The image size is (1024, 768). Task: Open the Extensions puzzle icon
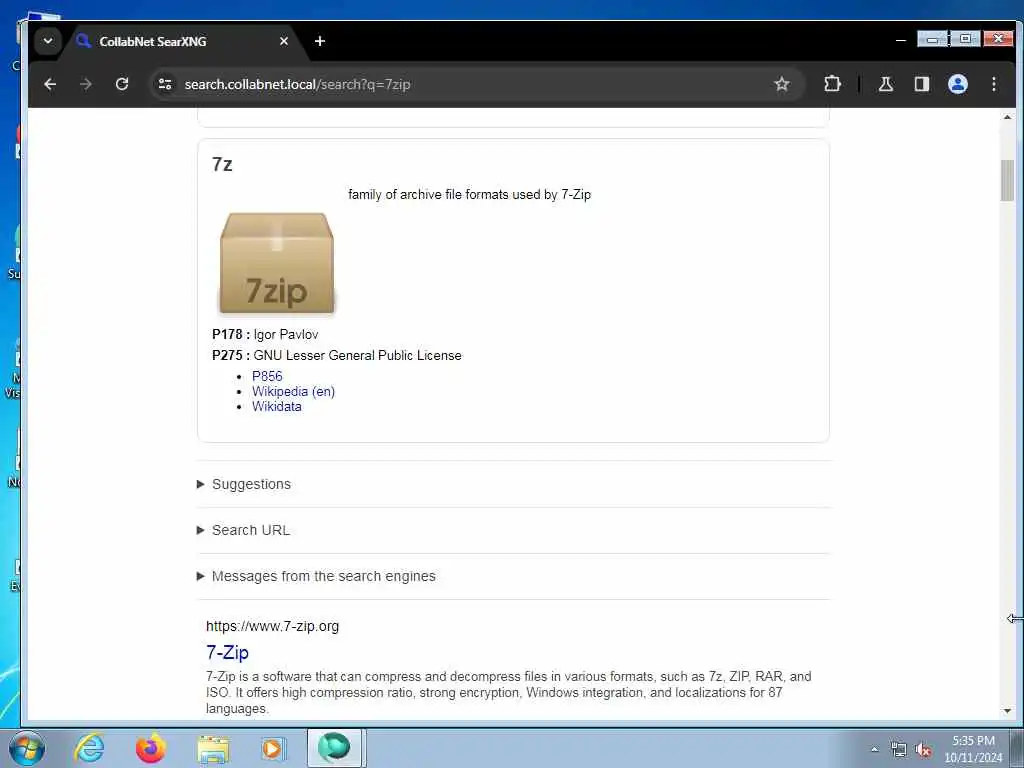click(x=832, y=84)
